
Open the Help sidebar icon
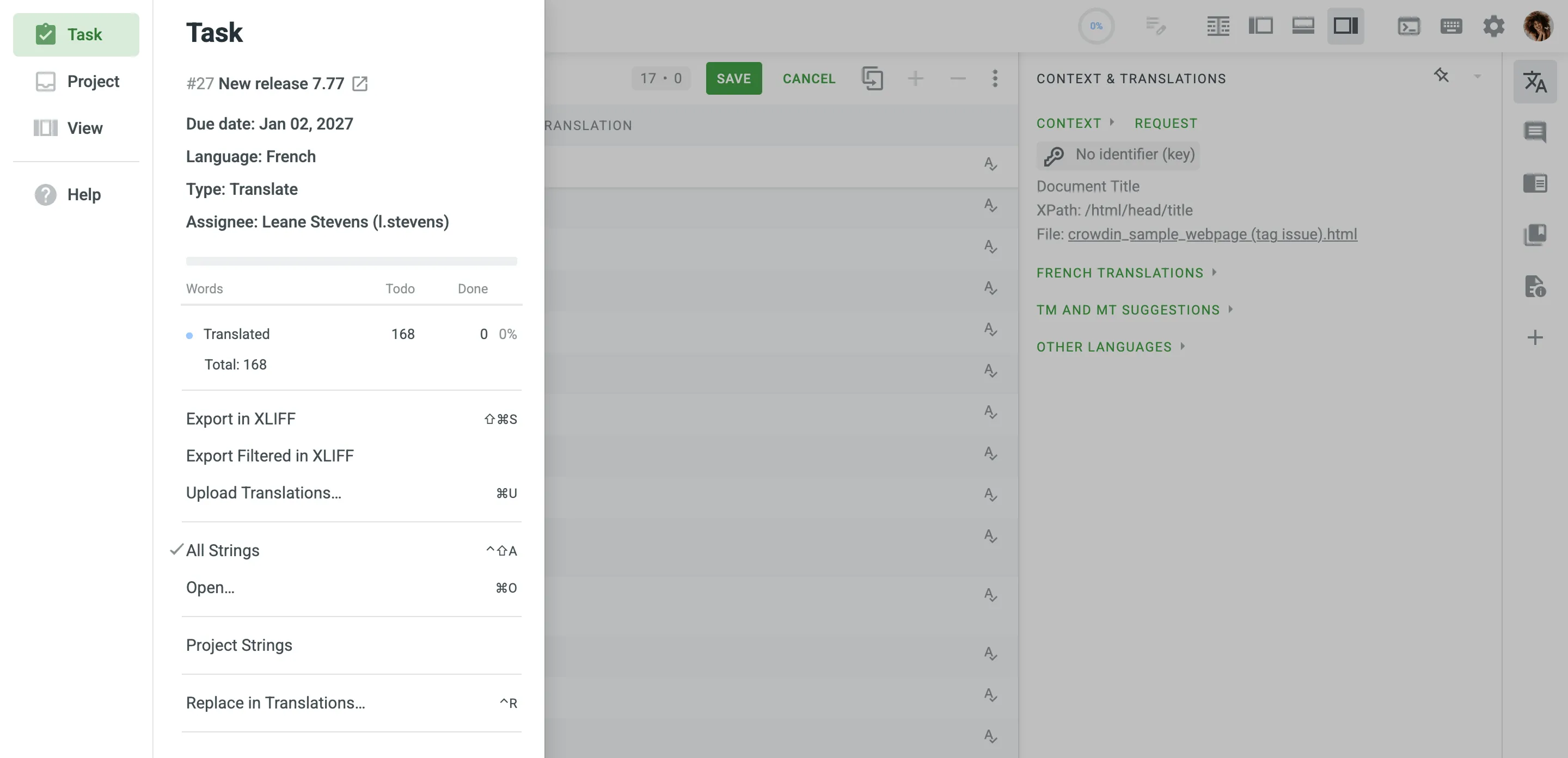point(68,195)
